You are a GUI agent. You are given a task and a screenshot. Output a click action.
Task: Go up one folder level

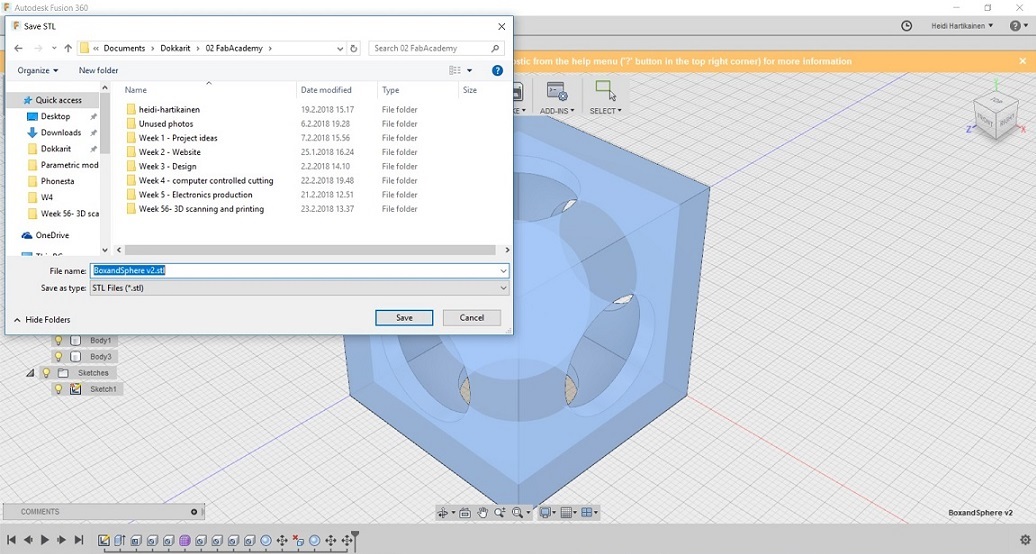tap(68, 48)
